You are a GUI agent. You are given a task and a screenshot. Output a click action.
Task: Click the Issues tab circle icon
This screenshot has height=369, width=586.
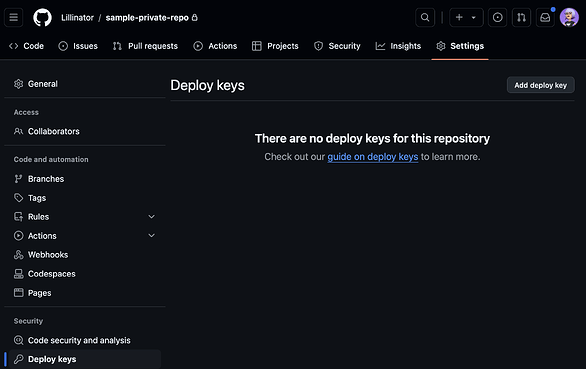coord(63,46)
